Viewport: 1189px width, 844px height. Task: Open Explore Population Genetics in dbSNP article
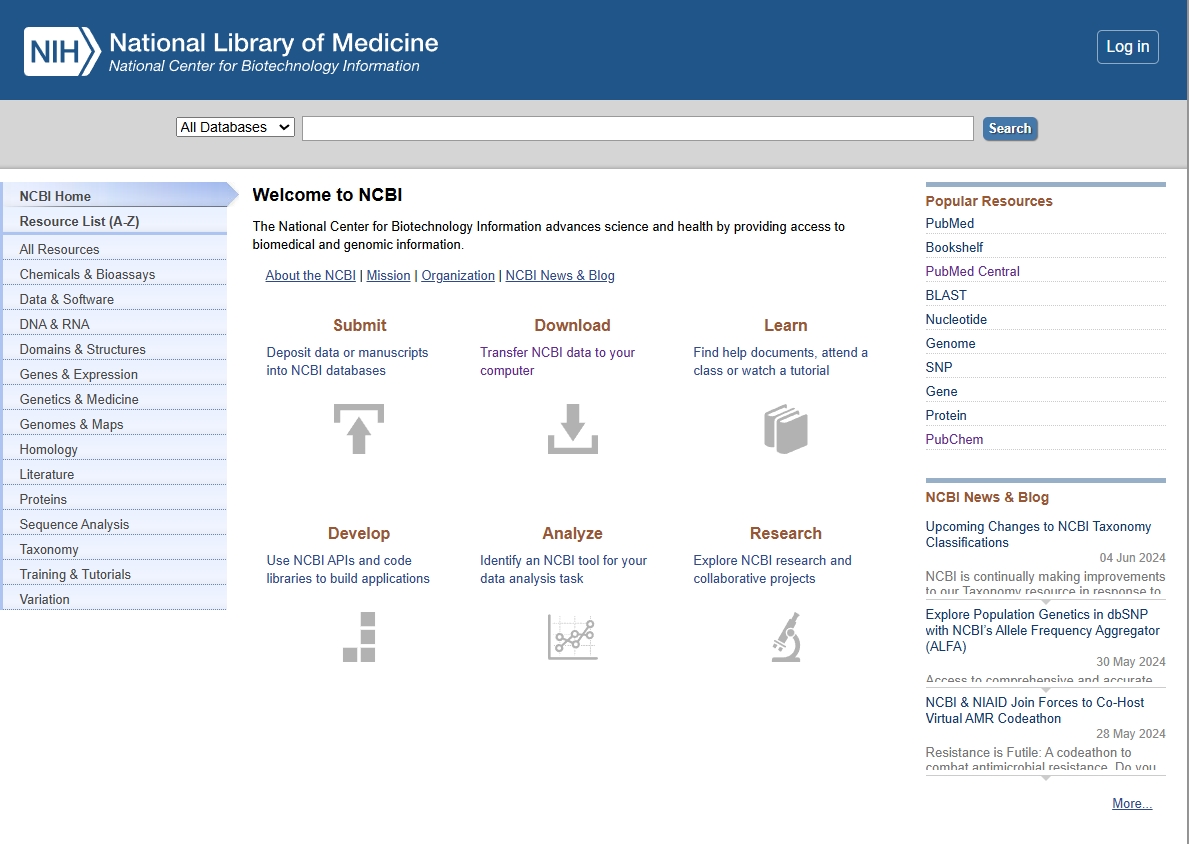click(x=1043, y=630)
